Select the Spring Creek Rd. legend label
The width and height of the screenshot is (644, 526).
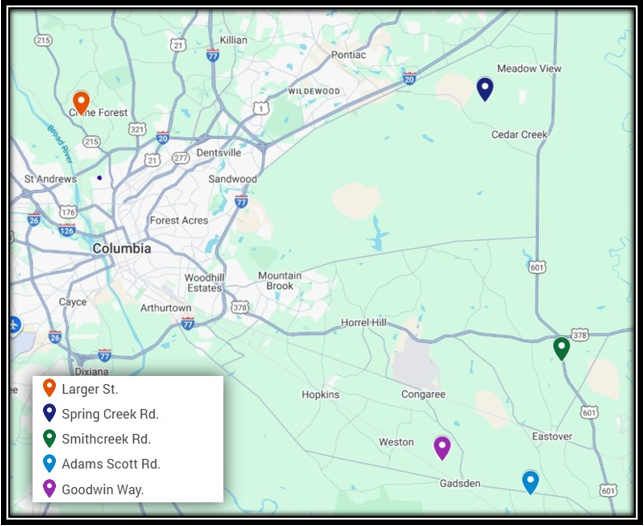pos(110,414)
